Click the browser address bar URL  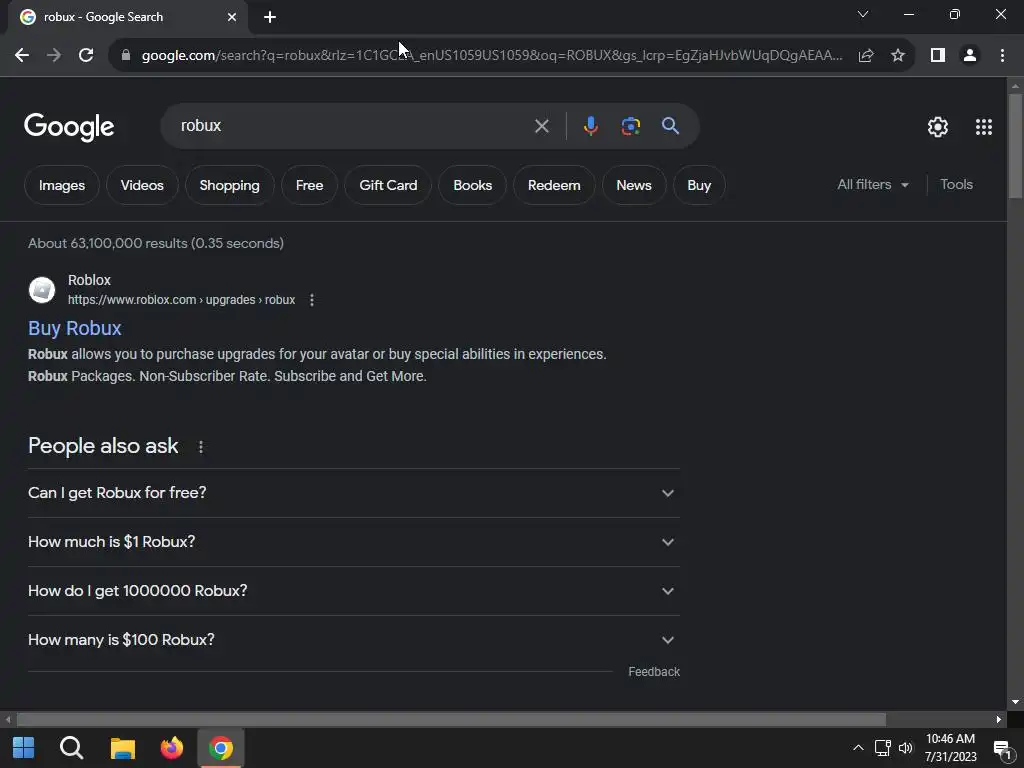(x=492, y=56)
